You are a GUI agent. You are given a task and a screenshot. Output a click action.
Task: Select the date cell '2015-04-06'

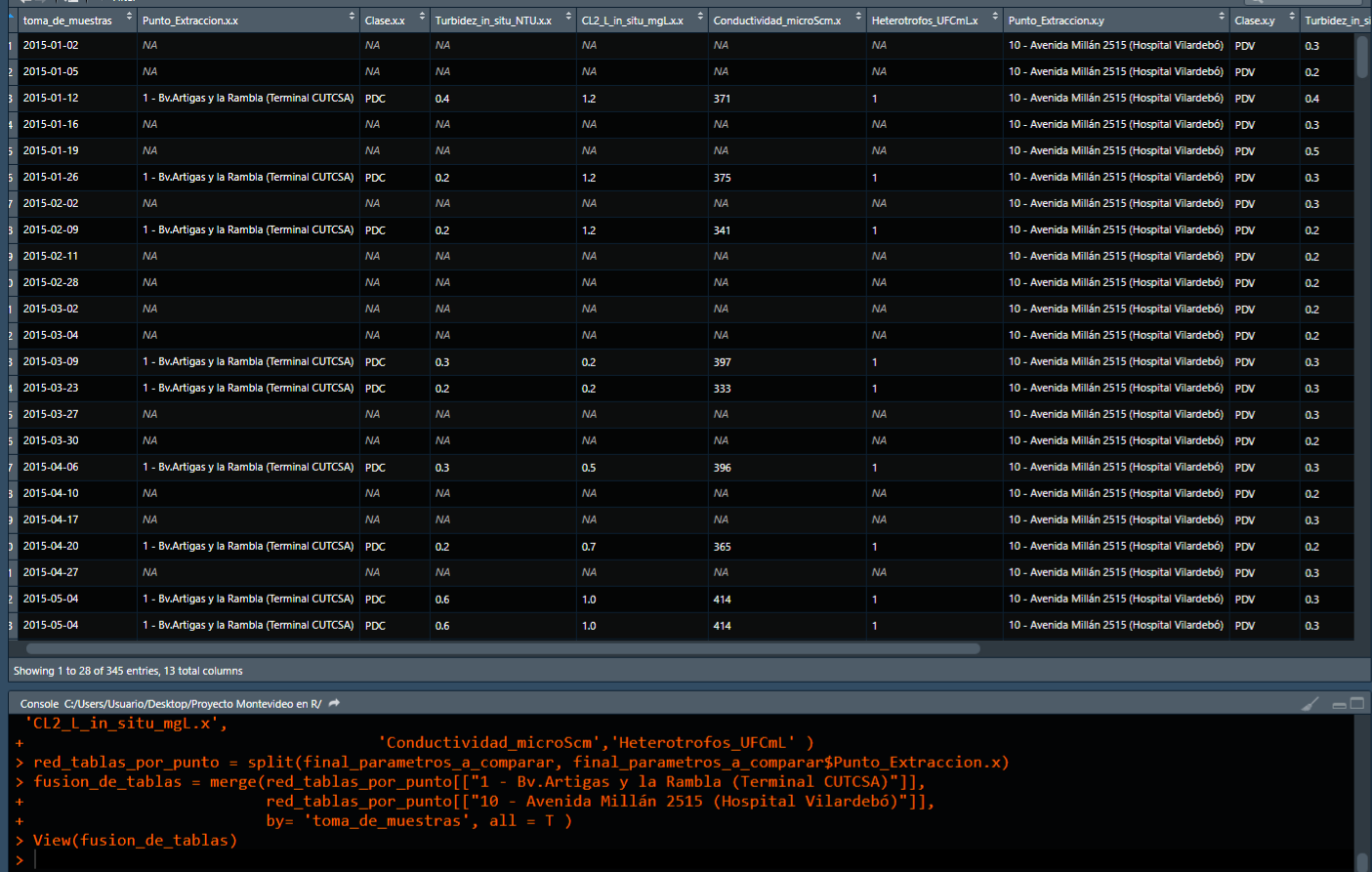(51, 467)
